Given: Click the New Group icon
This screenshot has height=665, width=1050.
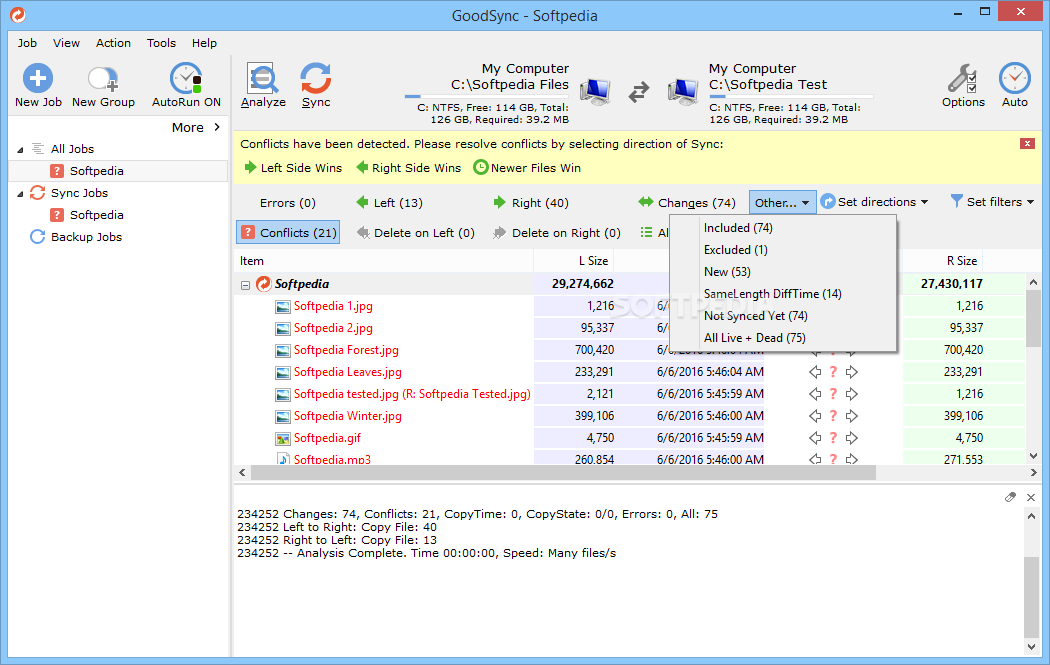Looking at the screenshot, I should pyautogui.click(x=103, y=78).
